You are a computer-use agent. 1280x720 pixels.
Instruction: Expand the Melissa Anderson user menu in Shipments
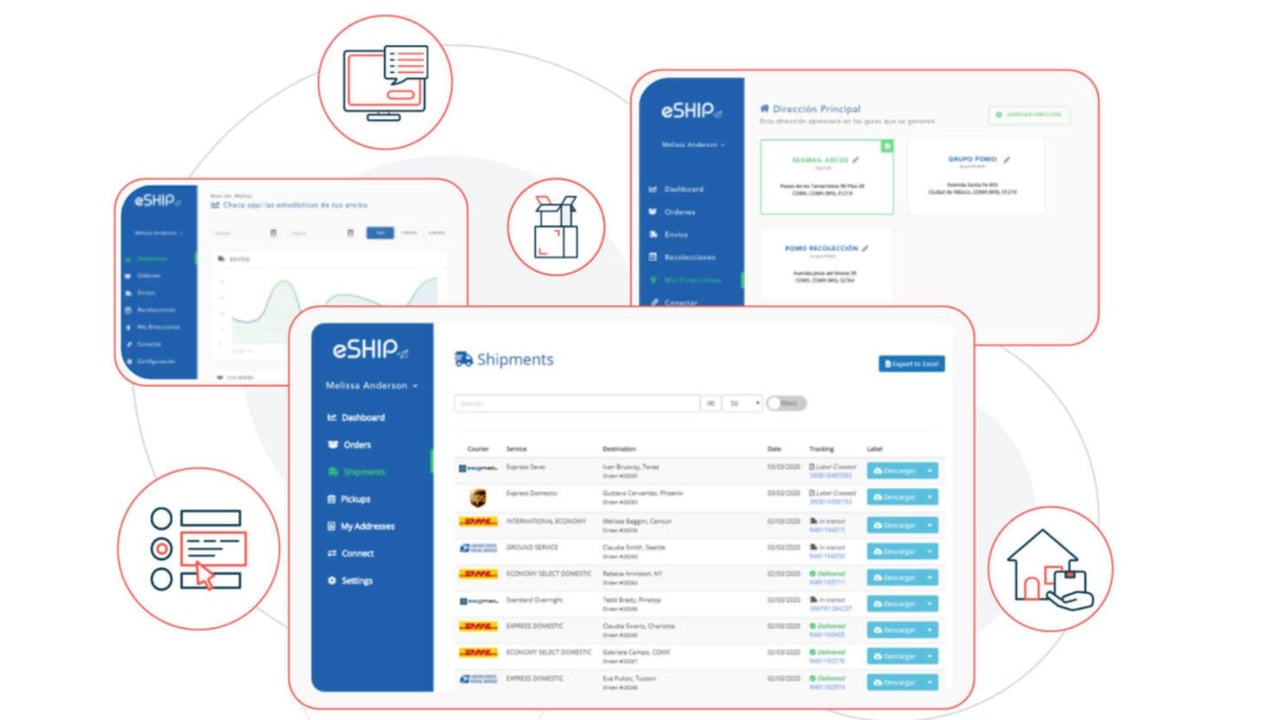coord(372,386)
